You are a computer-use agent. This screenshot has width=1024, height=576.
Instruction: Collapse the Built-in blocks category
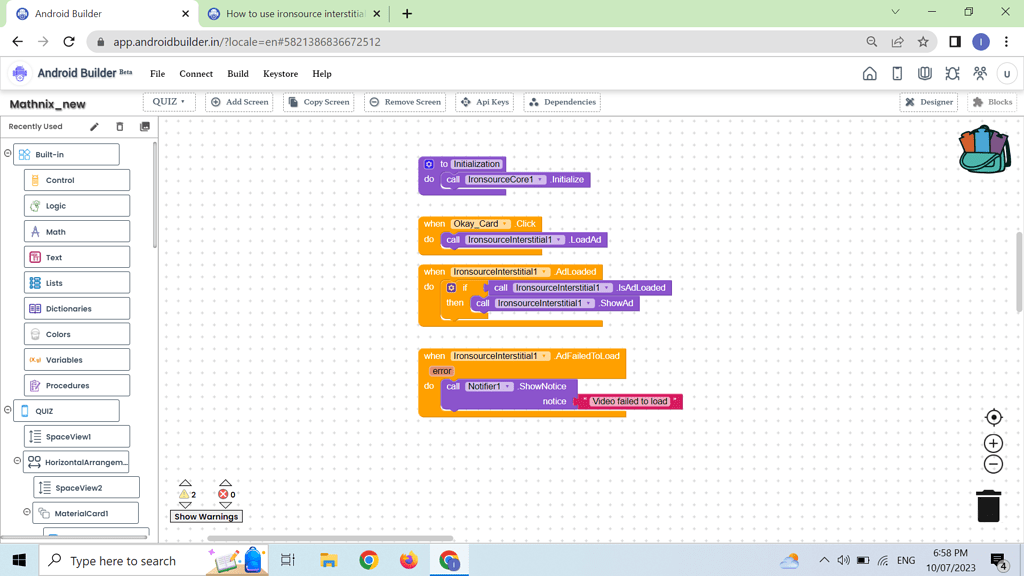click(7, 153)
